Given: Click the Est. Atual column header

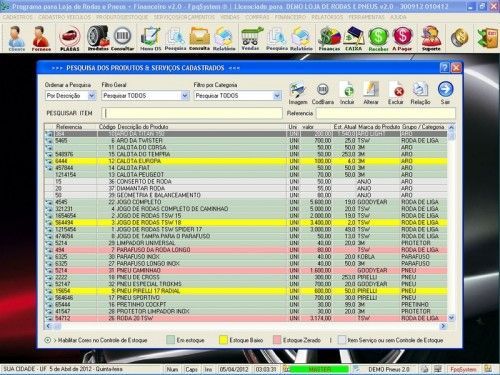Looking at the screenshot, I should [345, 127].
